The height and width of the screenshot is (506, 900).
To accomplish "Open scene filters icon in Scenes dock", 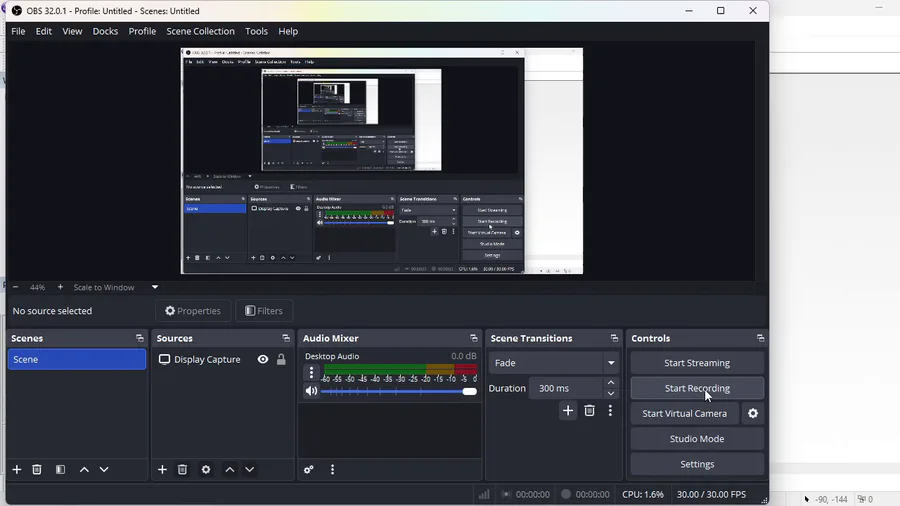I will [60, 469].
